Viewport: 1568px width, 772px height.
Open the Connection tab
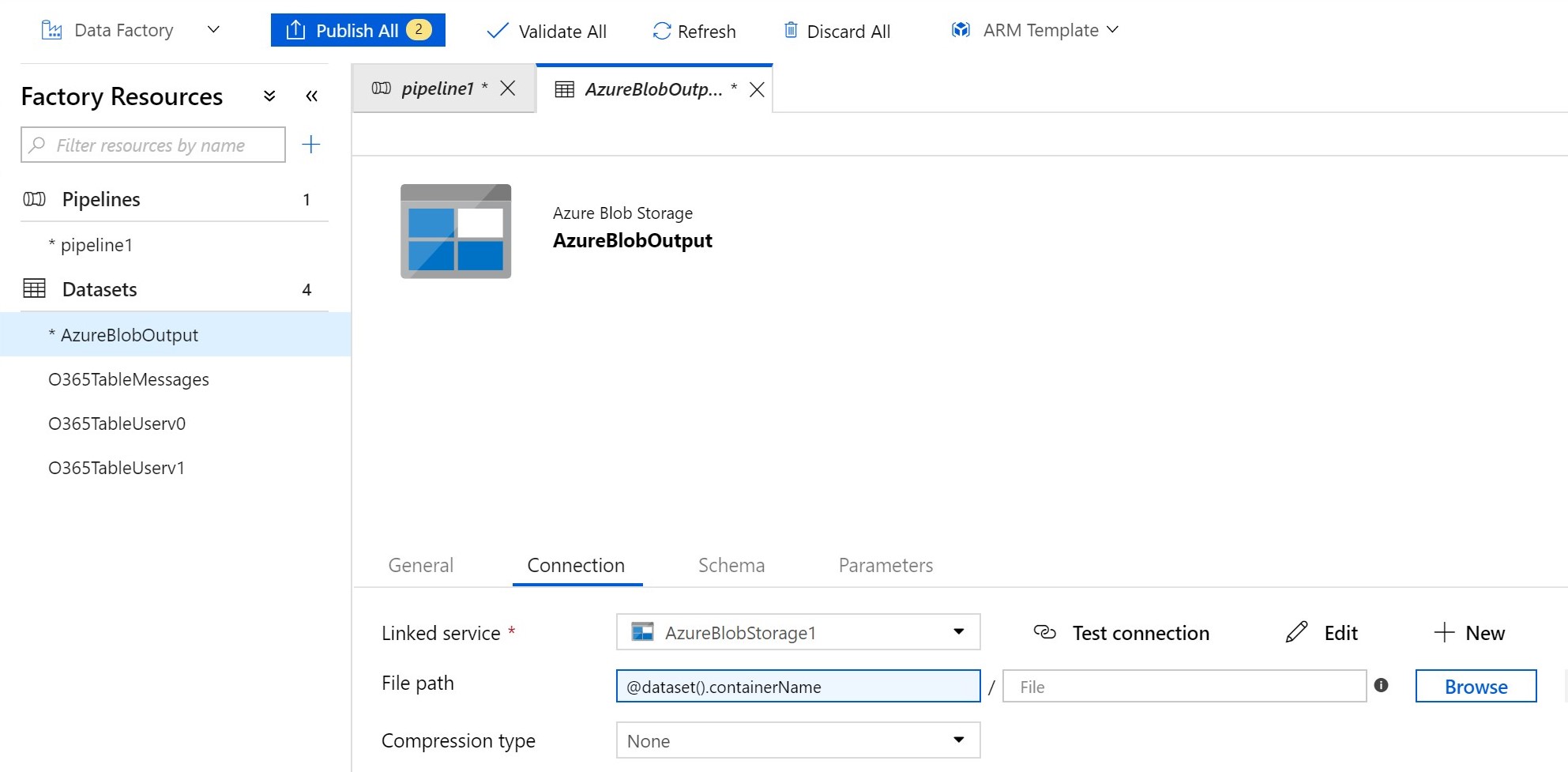pyautogui.click(x=577, y=565)
